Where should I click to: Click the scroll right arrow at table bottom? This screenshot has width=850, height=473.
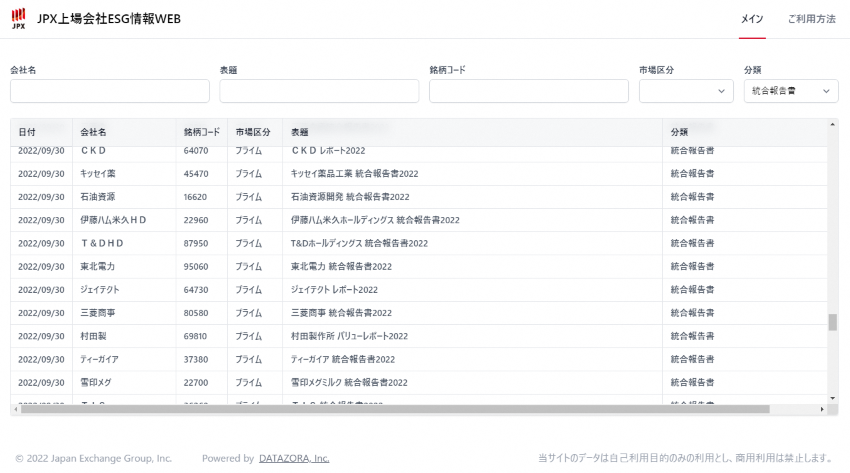[x=822, y=409]
